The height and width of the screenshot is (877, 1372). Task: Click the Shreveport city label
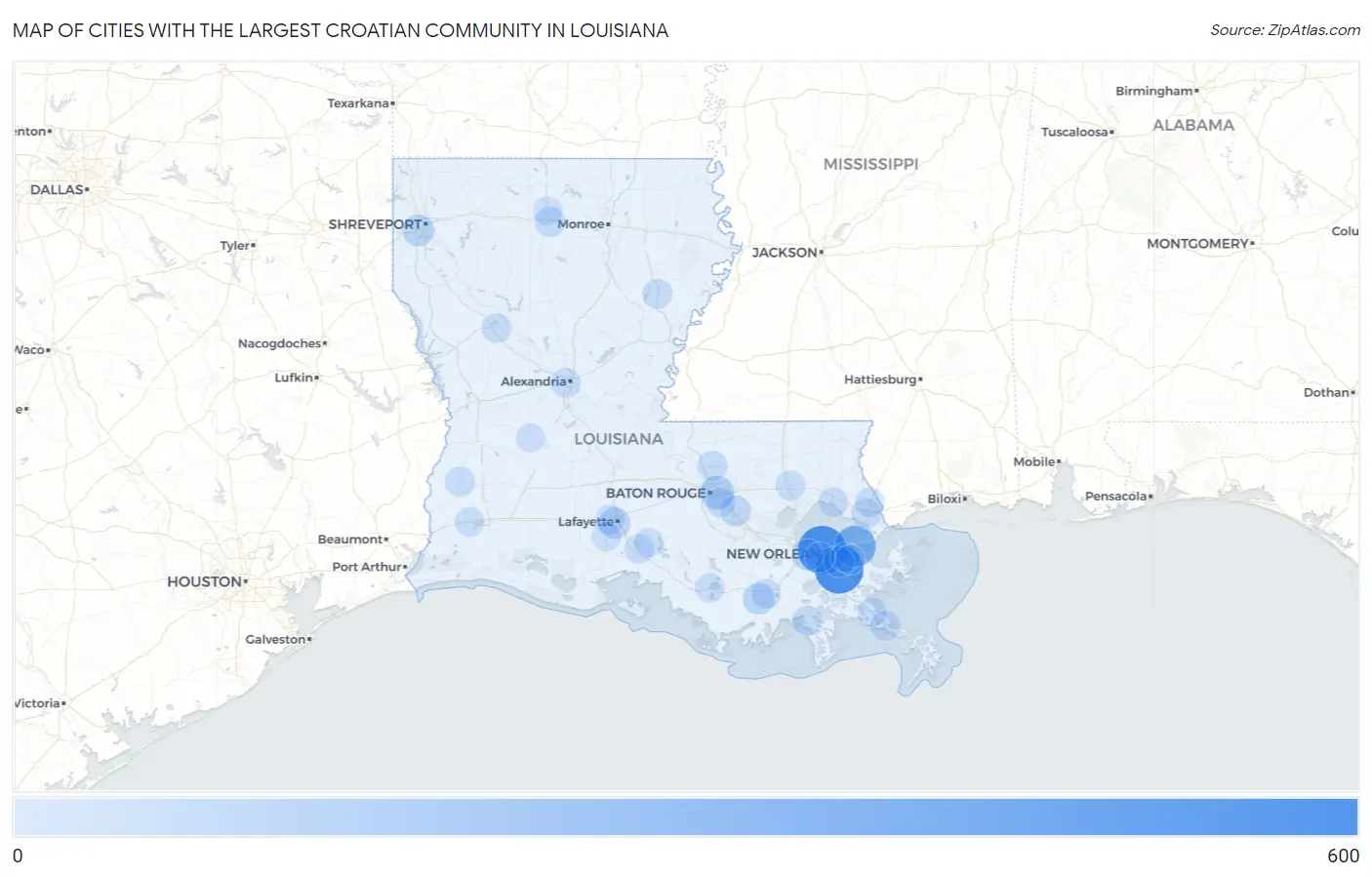[377, 224]
